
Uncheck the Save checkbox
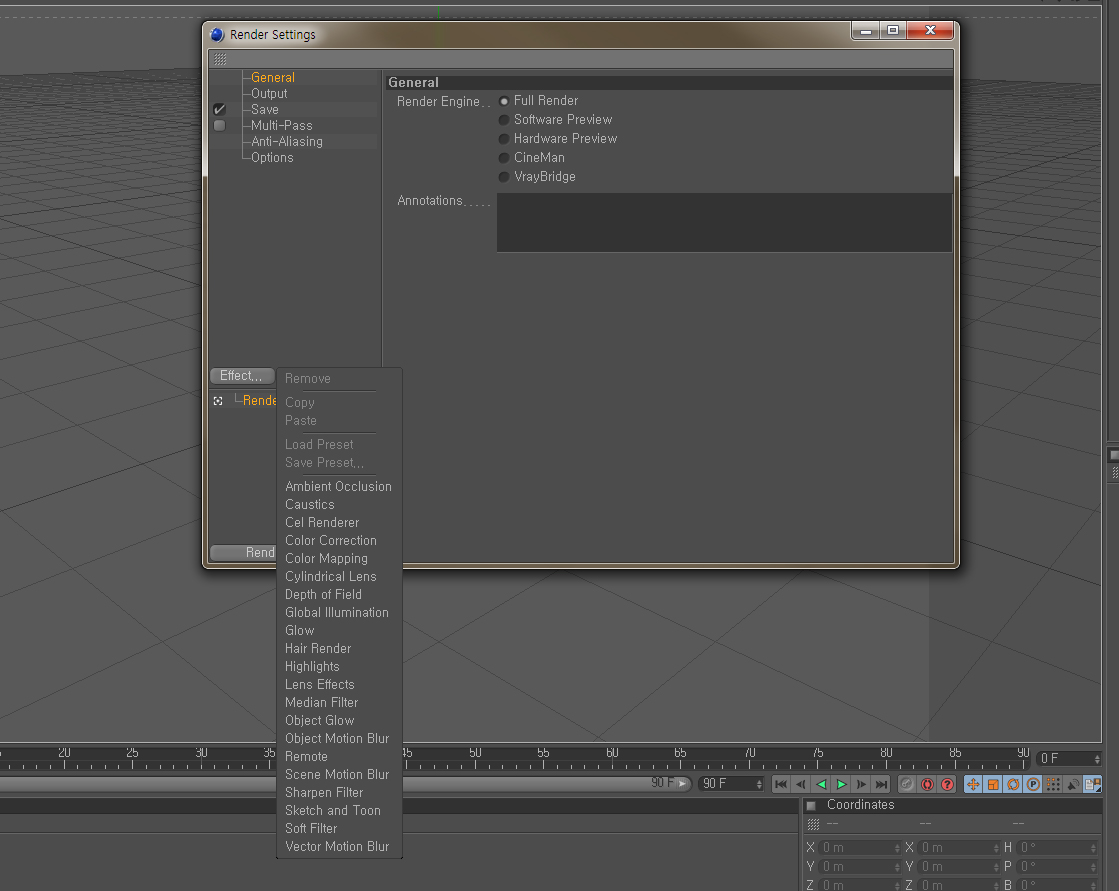tap(220, 109)
